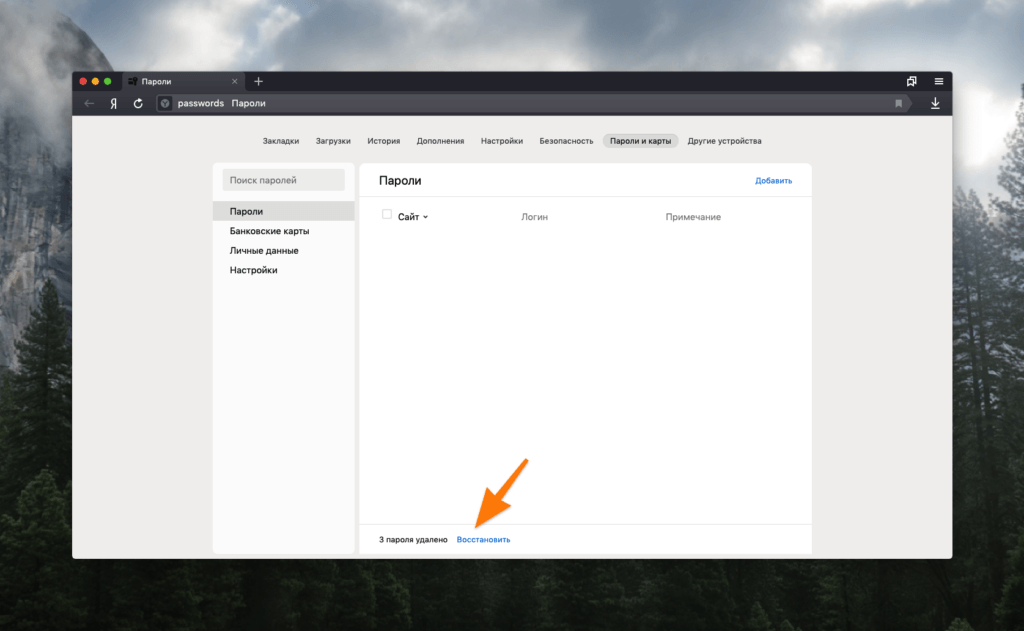Open the Сайт column sort dropdown

pos(413,217)
